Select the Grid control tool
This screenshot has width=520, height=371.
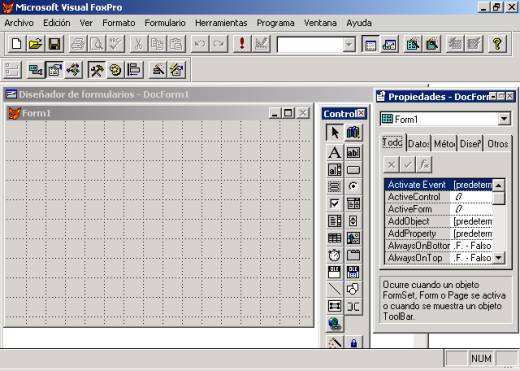click(x=334, y=238)
